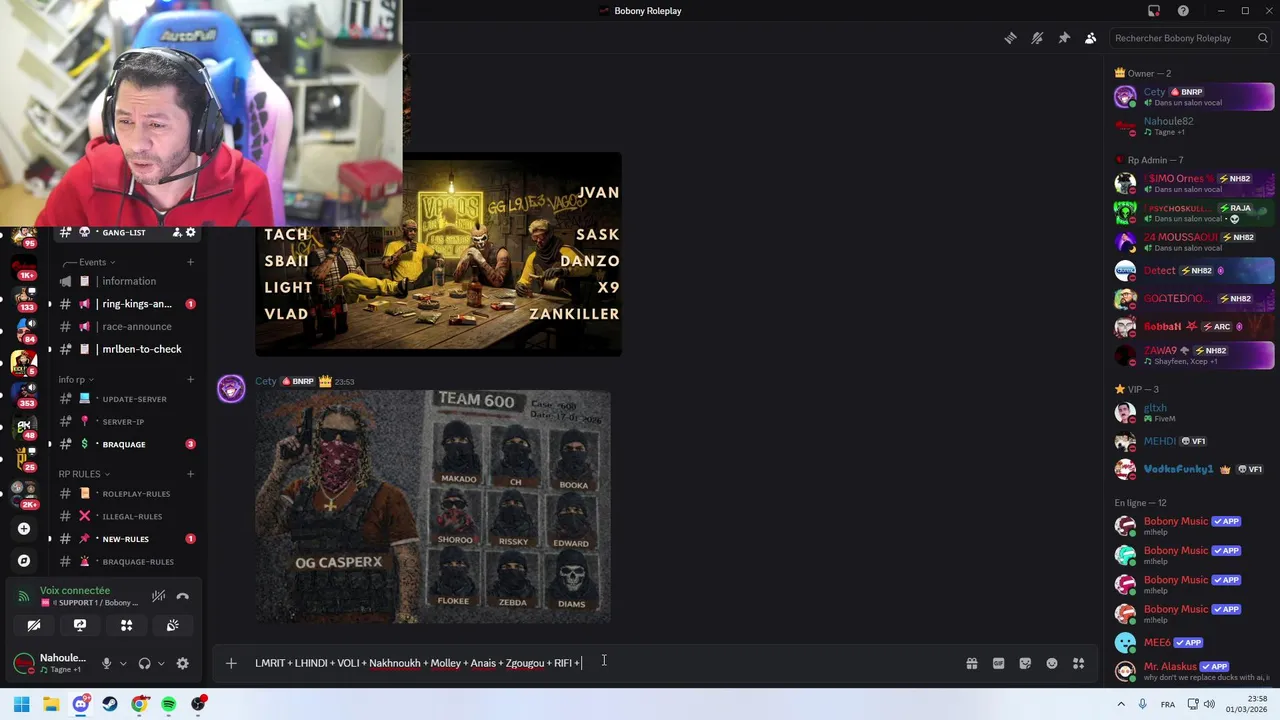Screen dimensions: 1280x720
Task: Collapse the Events category
Action: (93, 262)
